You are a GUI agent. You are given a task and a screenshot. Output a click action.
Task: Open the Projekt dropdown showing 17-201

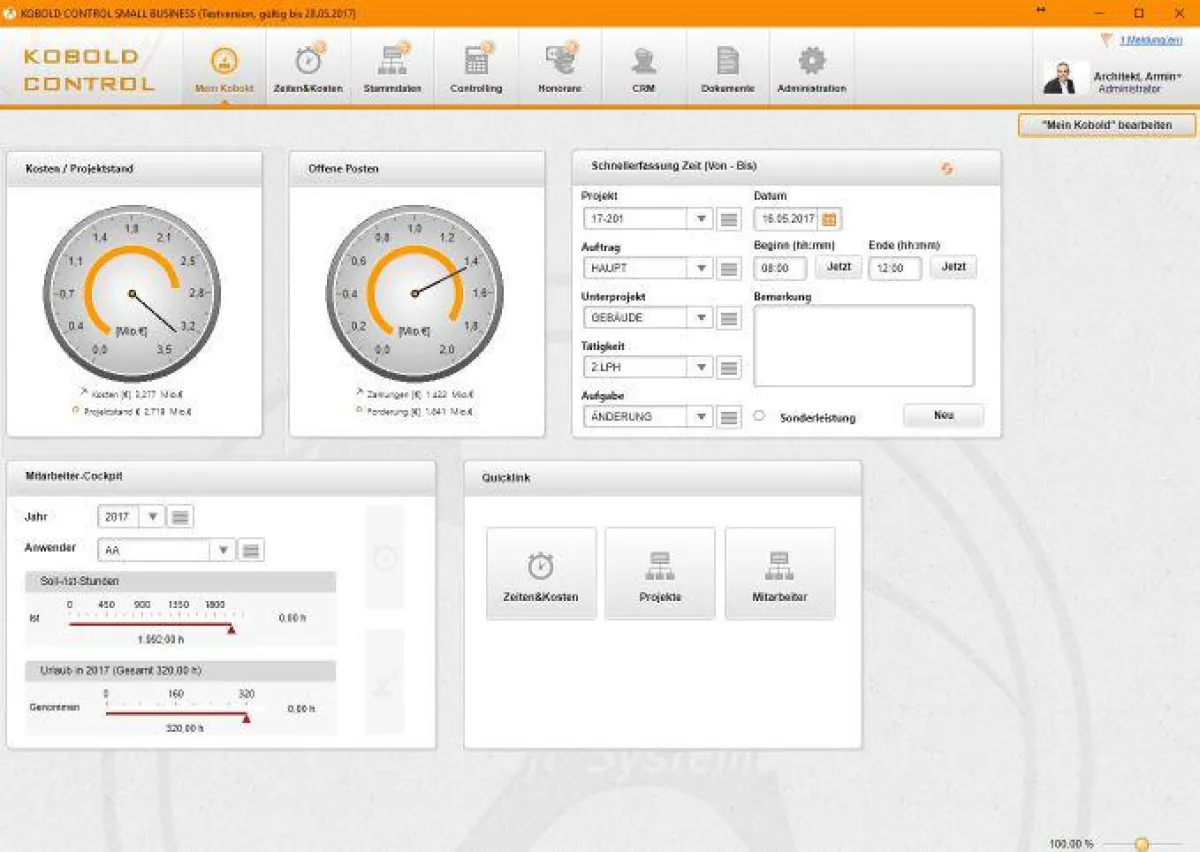(701, 218)
